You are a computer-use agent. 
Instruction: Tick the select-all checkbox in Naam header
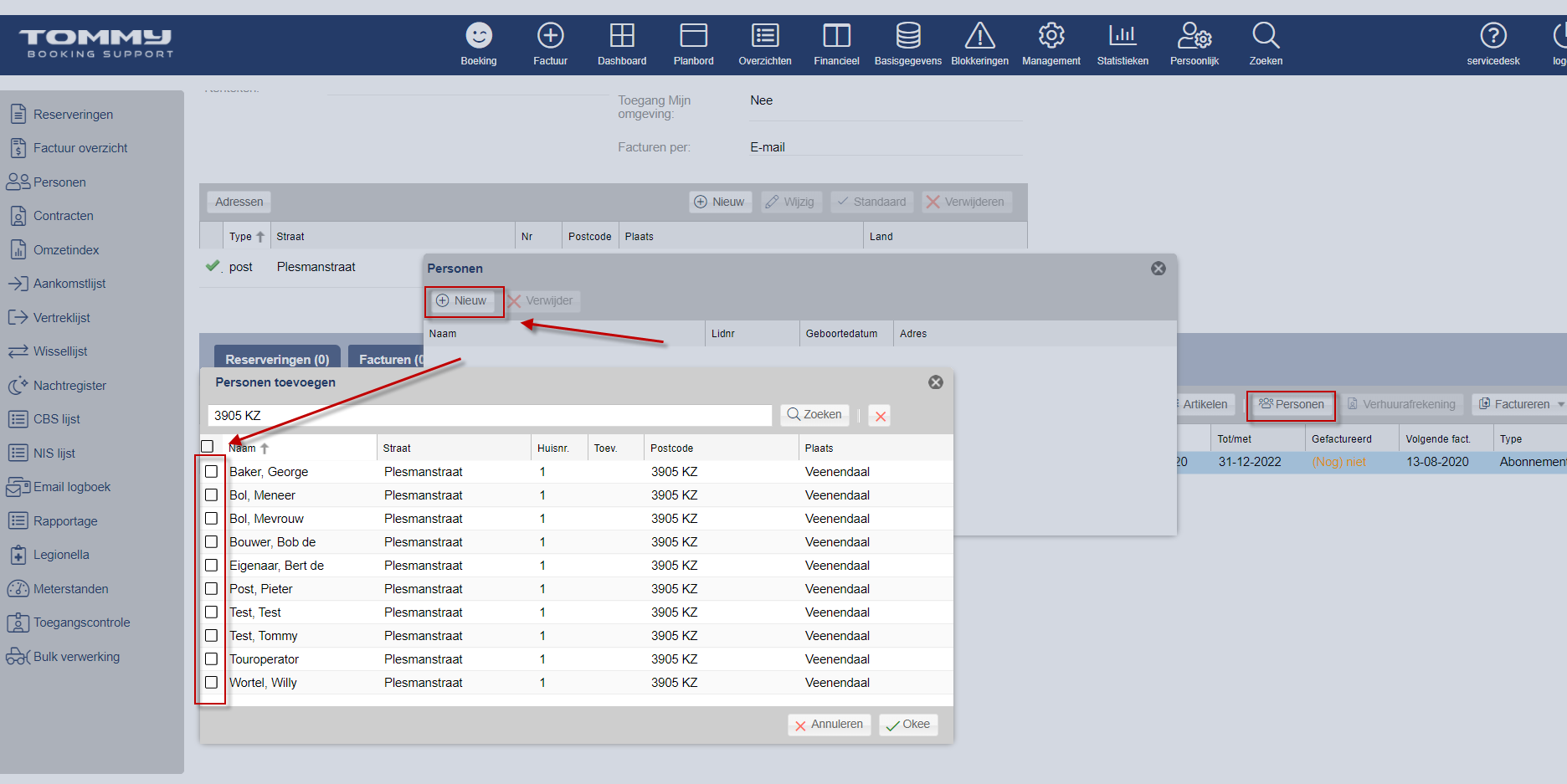[x=208, y=447]
